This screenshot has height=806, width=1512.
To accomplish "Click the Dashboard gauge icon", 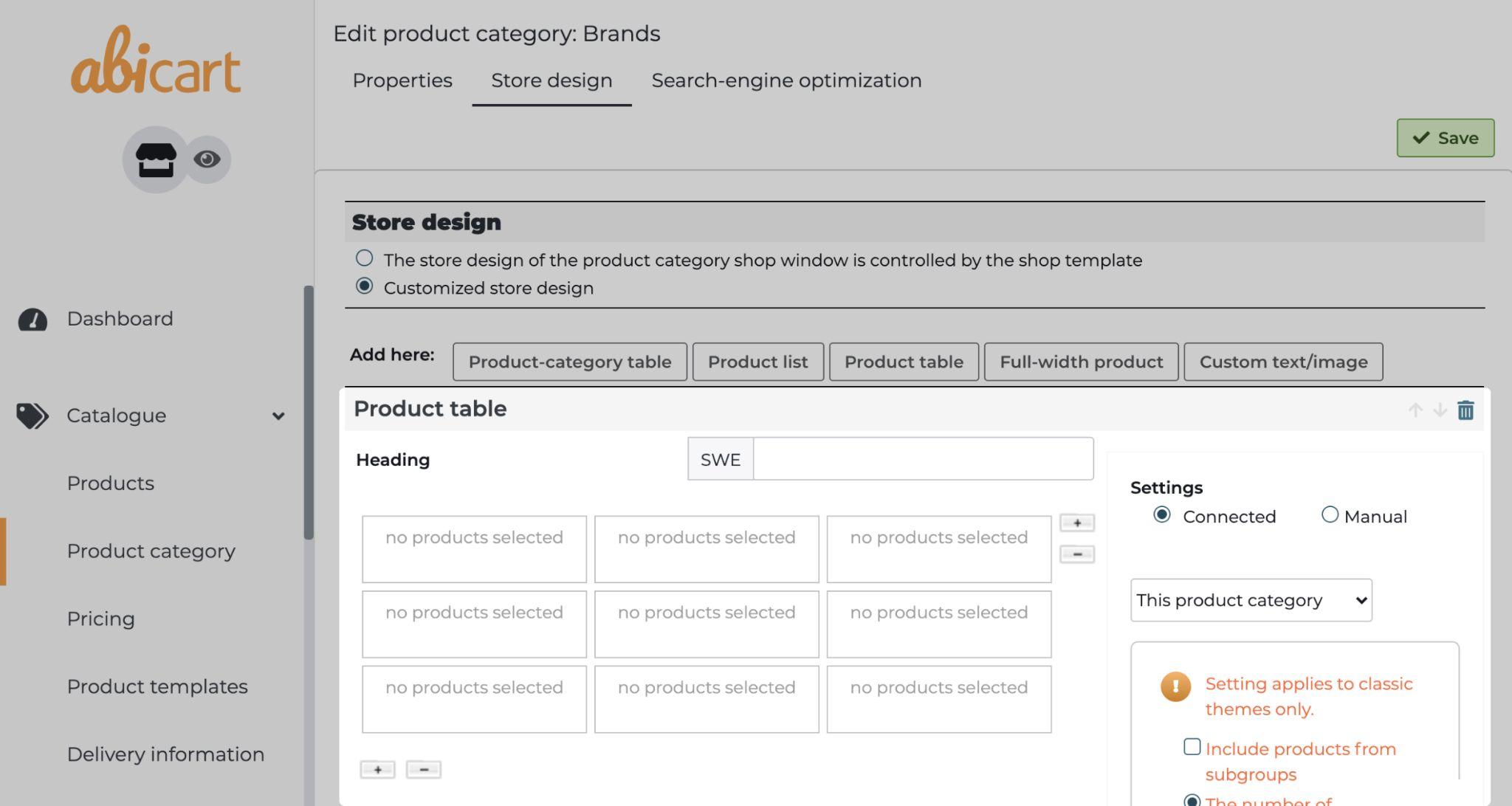I will [x=32, y=320].
